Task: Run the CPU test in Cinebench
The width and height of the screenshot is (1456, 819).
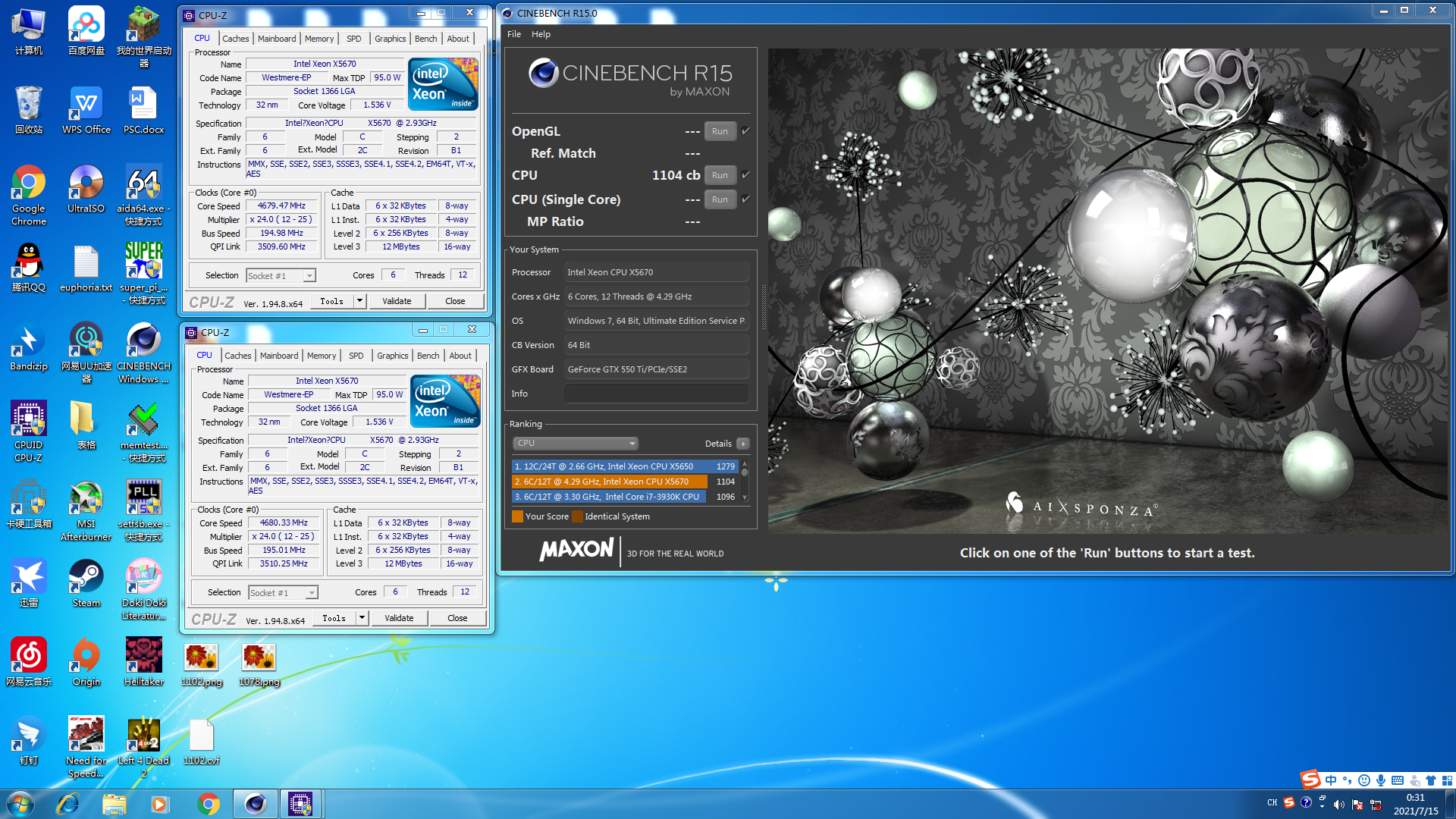Action: 720,175
